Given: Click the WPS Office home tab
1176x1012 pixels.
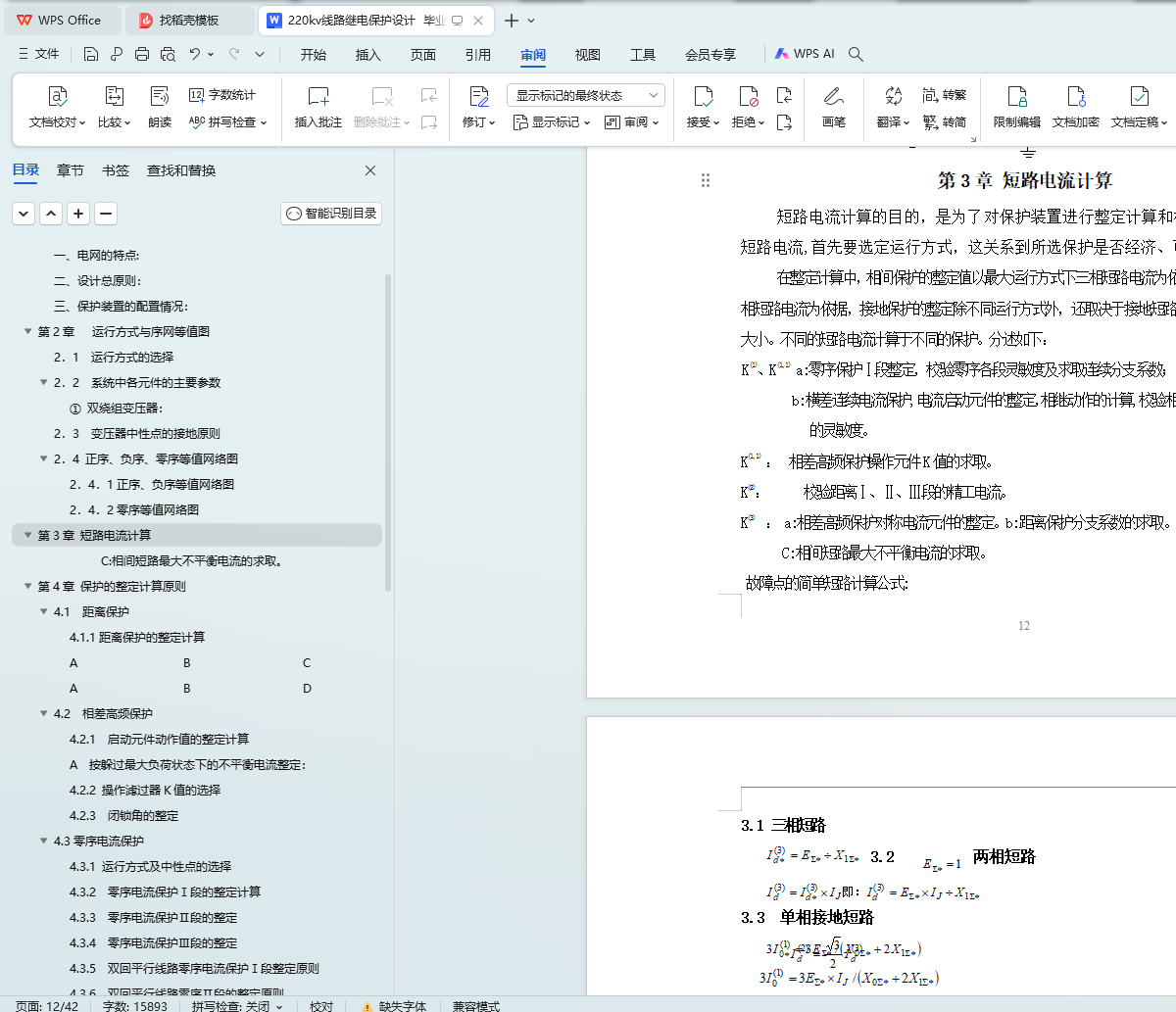Looking at the screenshot, I should 61,20.
